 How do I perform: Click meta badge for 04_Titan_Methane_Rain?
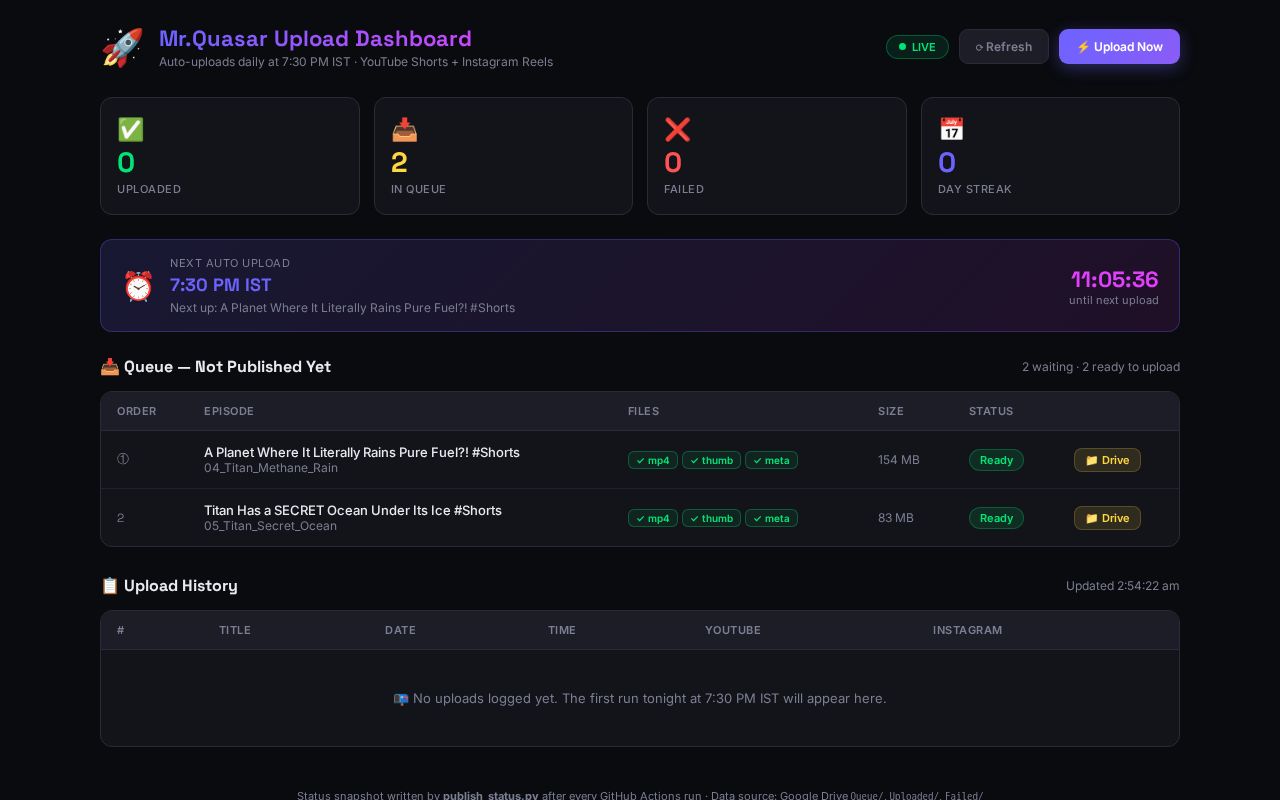(771, 460)
